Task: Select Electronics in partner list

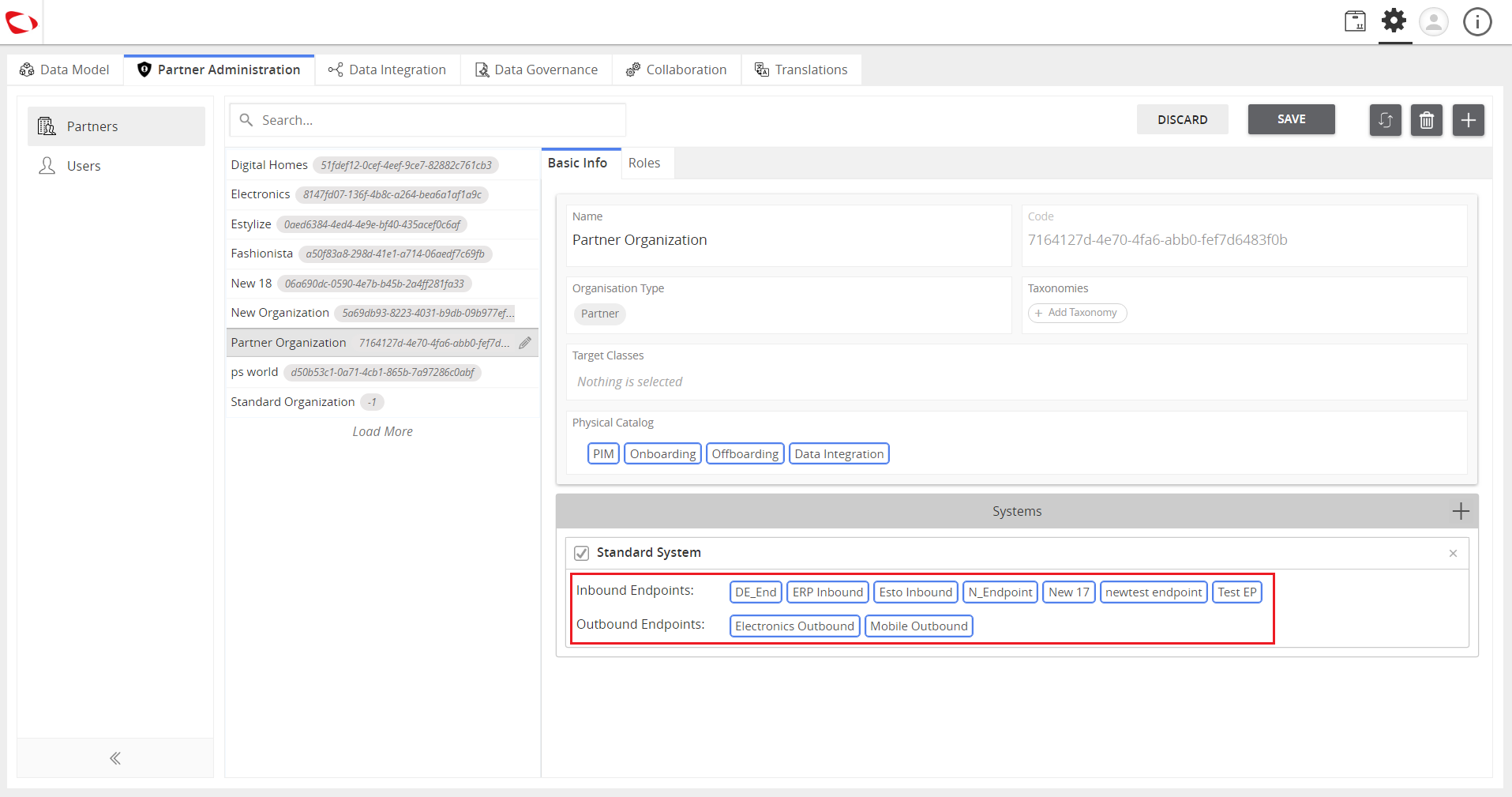Action: [x=383, y=194]
